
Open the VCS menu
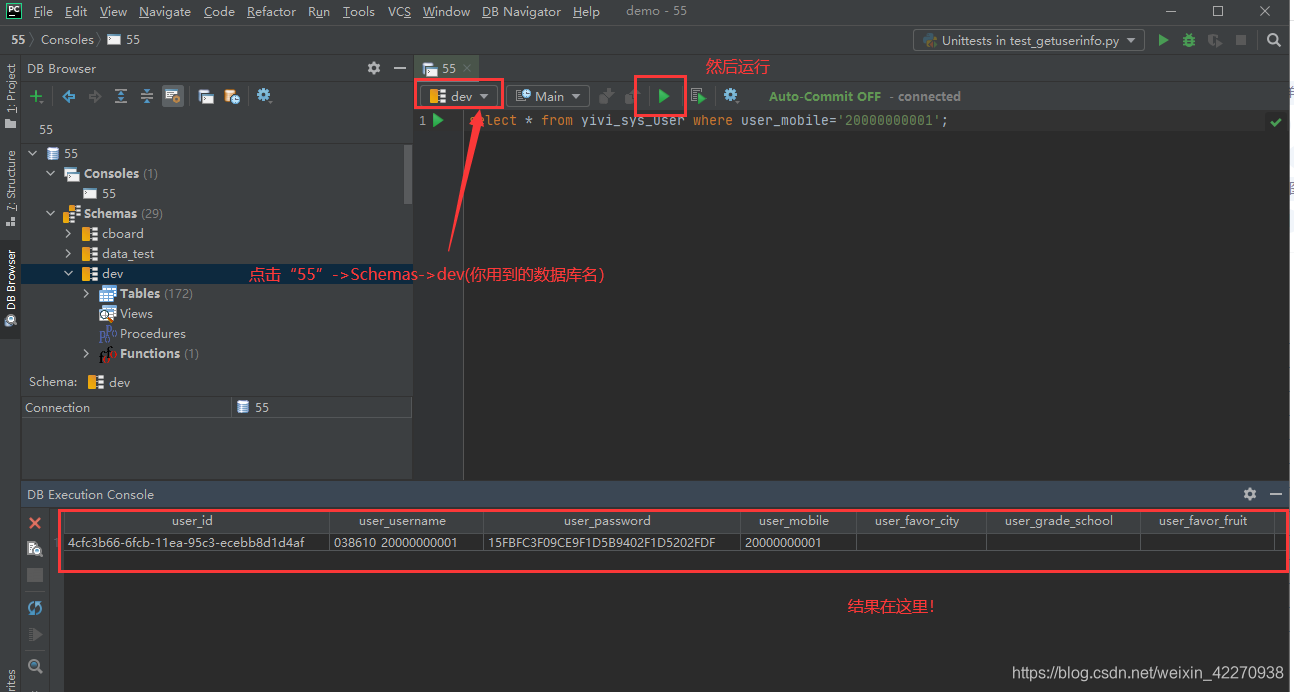point(399,12)
